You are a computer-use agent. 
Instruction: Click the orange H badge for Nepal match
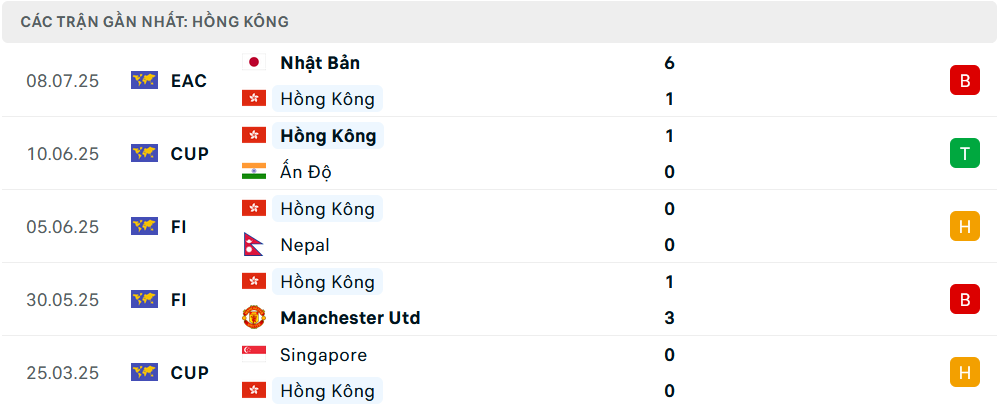point(965,226)
